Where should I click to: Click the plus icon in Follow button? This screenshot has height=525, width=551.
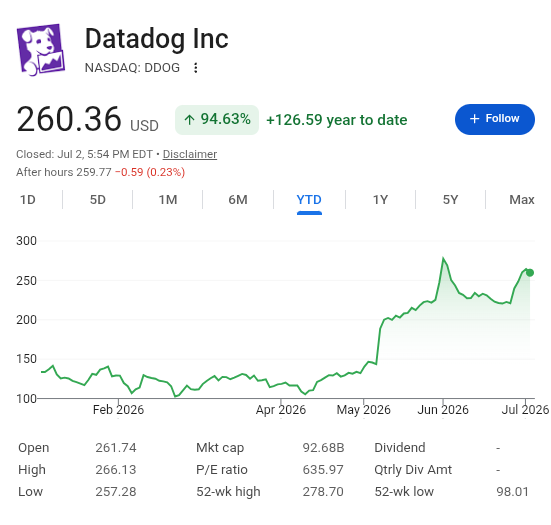(474, 119)
